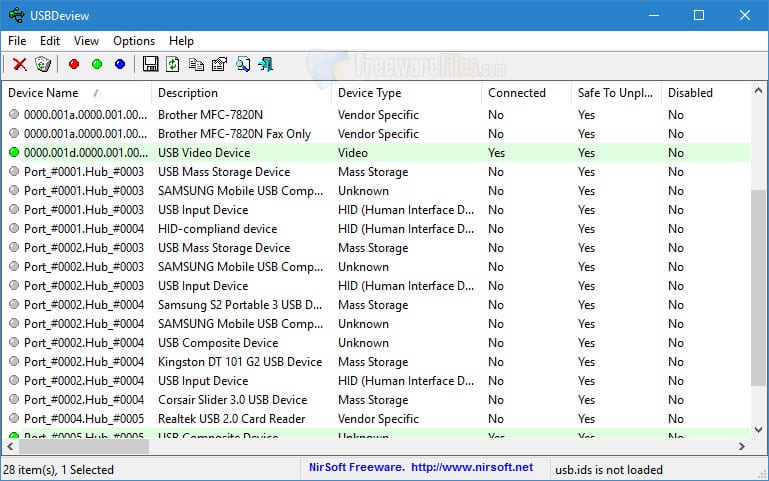Click the Video device type cell
This screenshot has width=769, height=481.
pyautogui.click(x=353, y=152)
